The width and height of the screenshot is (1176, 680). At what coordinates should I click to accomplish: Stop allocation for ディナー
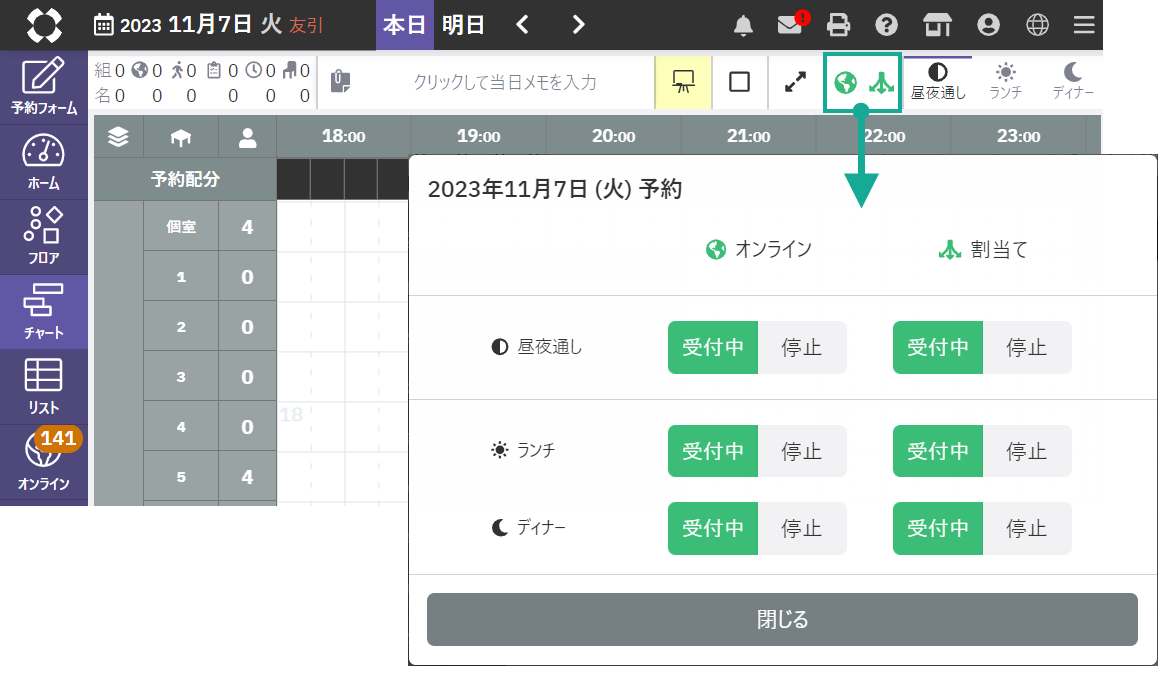coord(1026,528)
